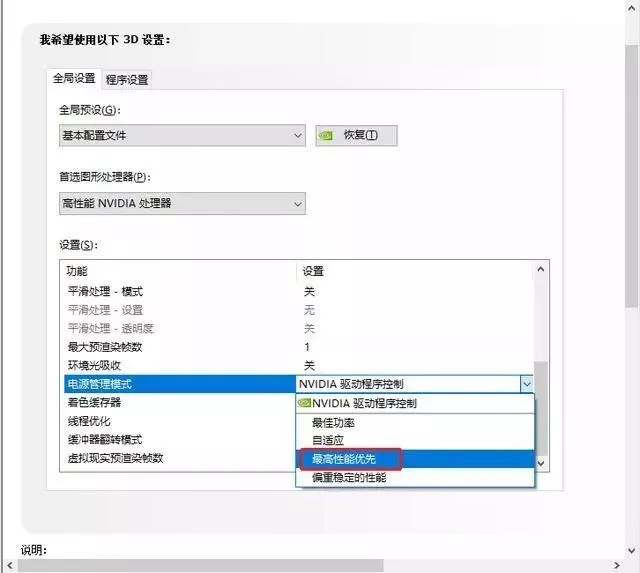Select the 最大预渲染帧数 setting row
The image size is (640, 573).
(105, 347)
